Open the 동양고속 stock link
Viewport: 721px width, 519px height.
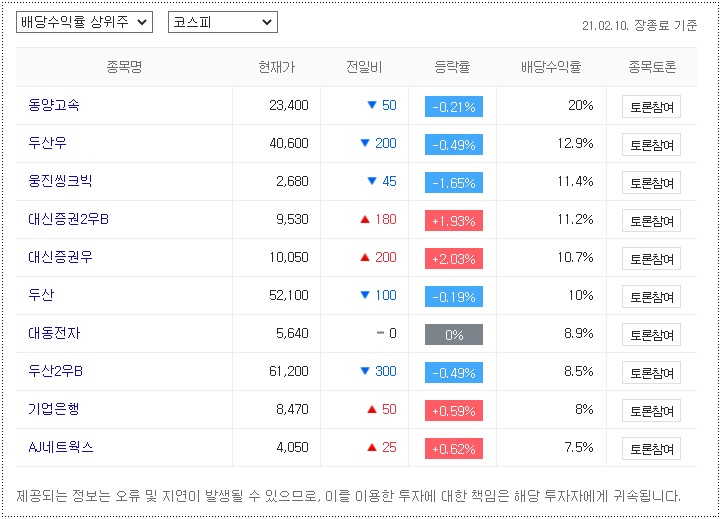click(x=54, y=105)
